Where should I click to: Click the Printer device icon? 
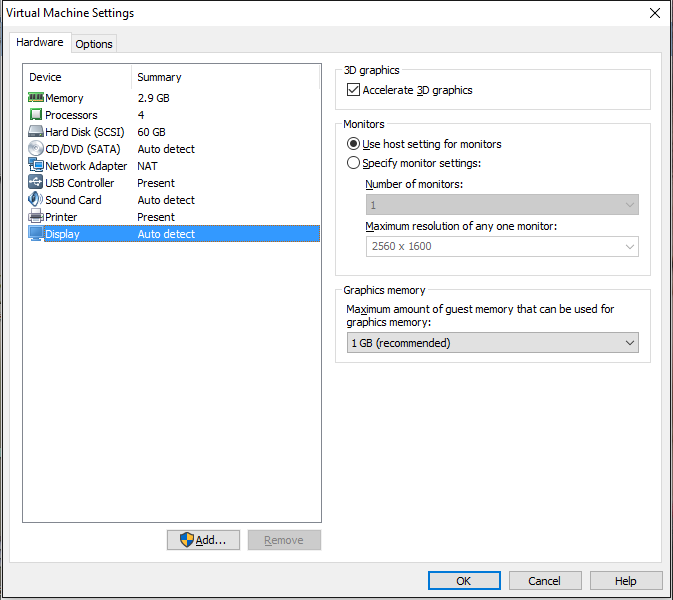point(36,217)
